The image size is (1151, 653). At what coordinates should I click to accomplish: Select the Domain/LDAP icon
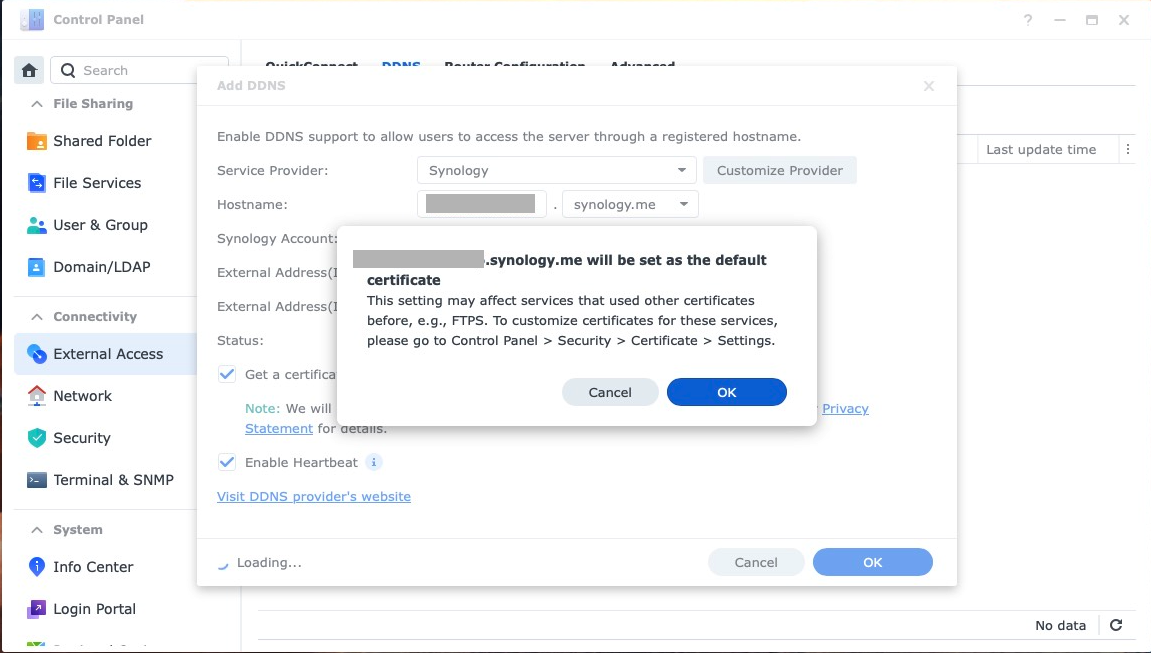coord(37,267)
